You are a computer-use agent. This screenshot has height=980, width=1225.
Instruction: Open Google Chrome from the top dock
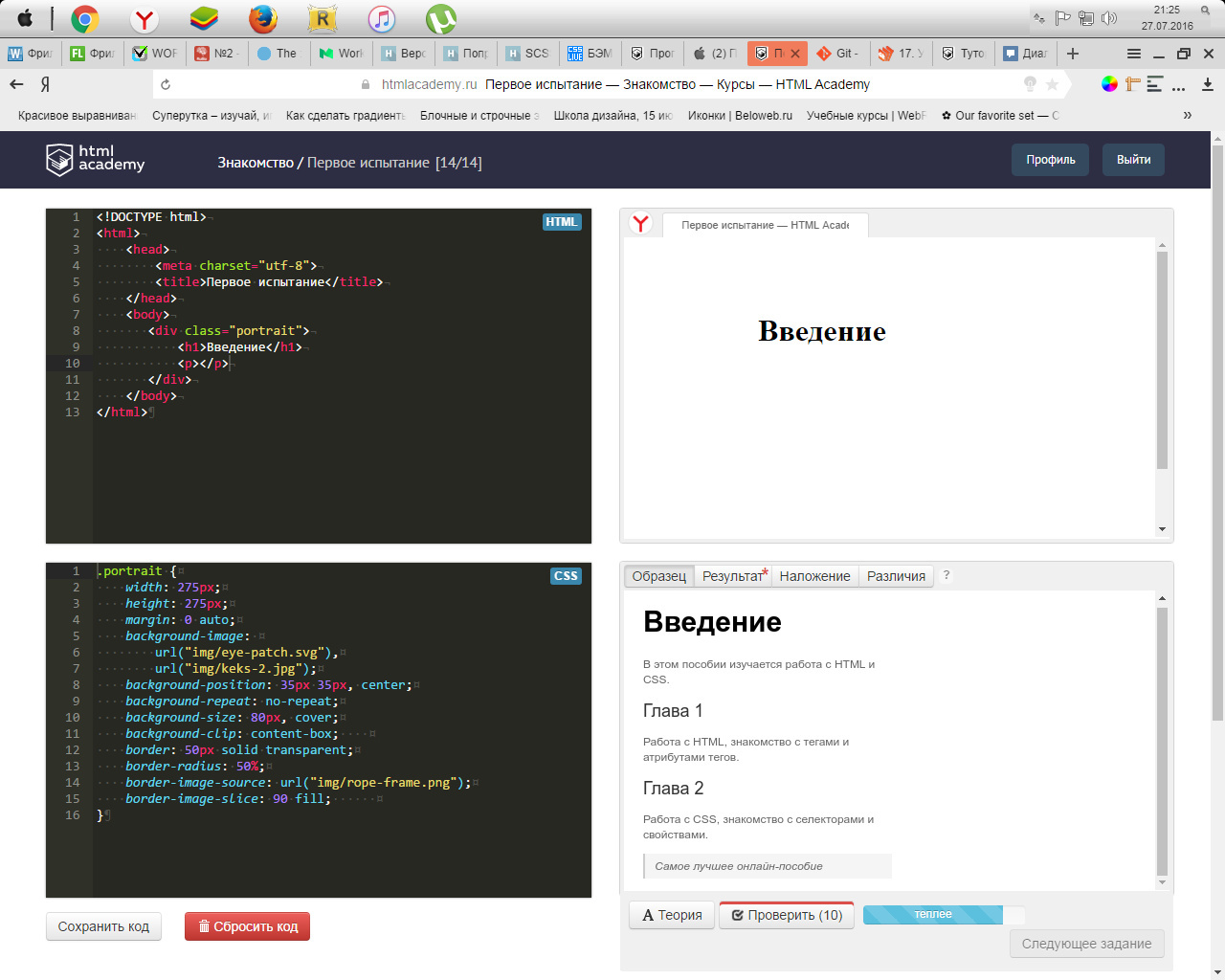[85, 19]
